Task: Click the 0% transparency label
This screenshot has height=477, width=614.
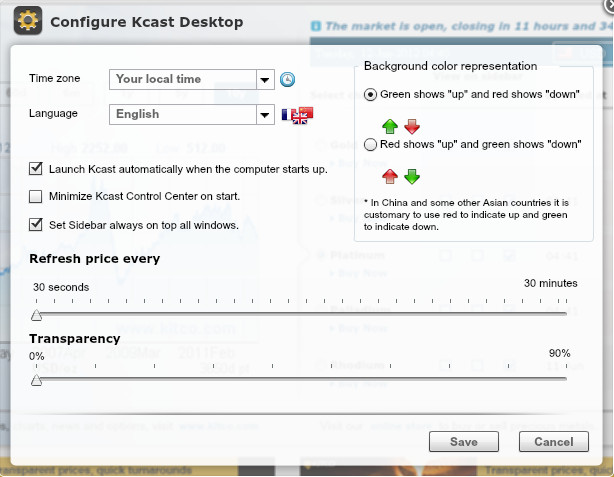Action: tap(36, 356)
